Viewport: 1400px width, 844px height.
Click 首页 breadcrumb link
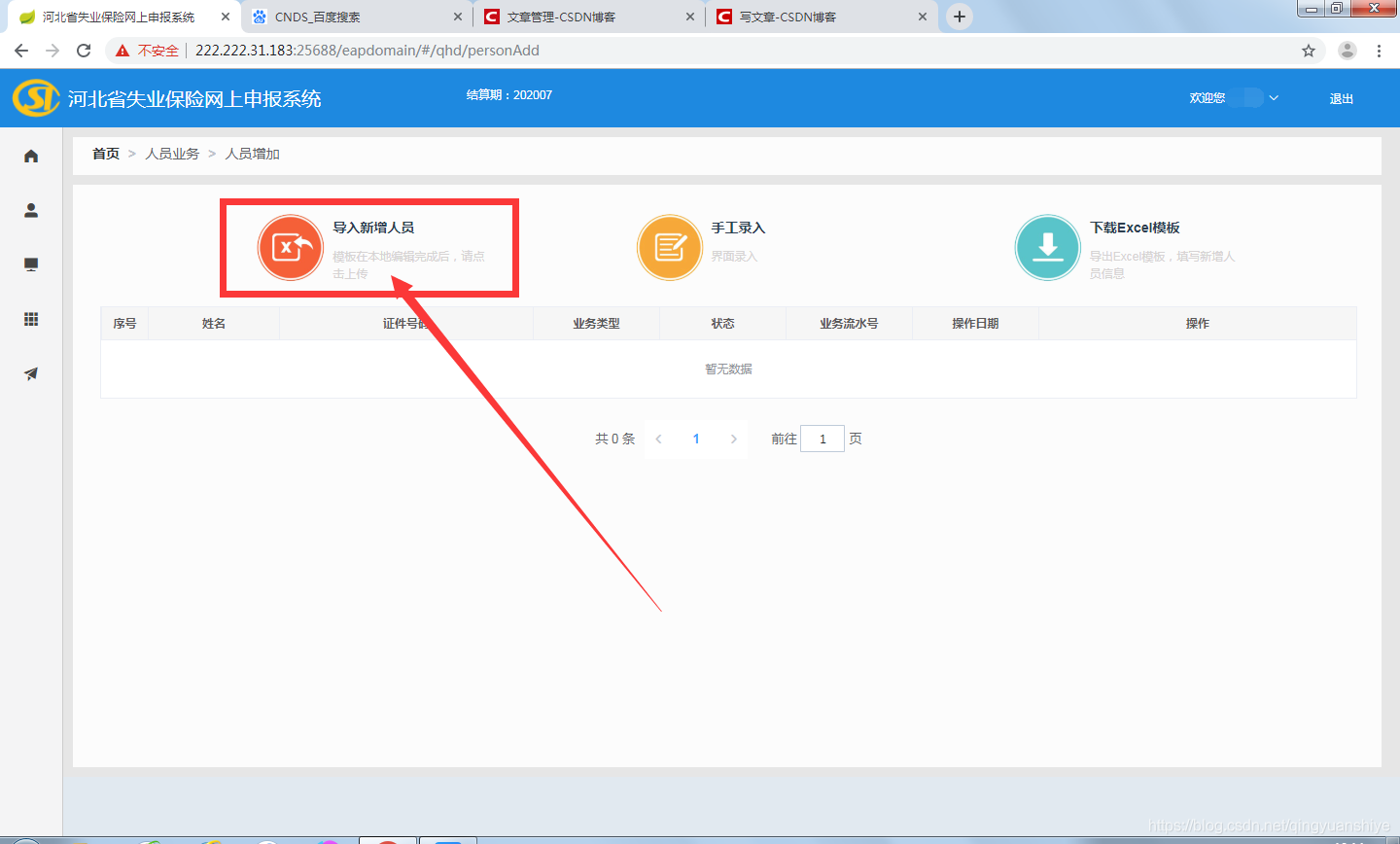(106, 154)
